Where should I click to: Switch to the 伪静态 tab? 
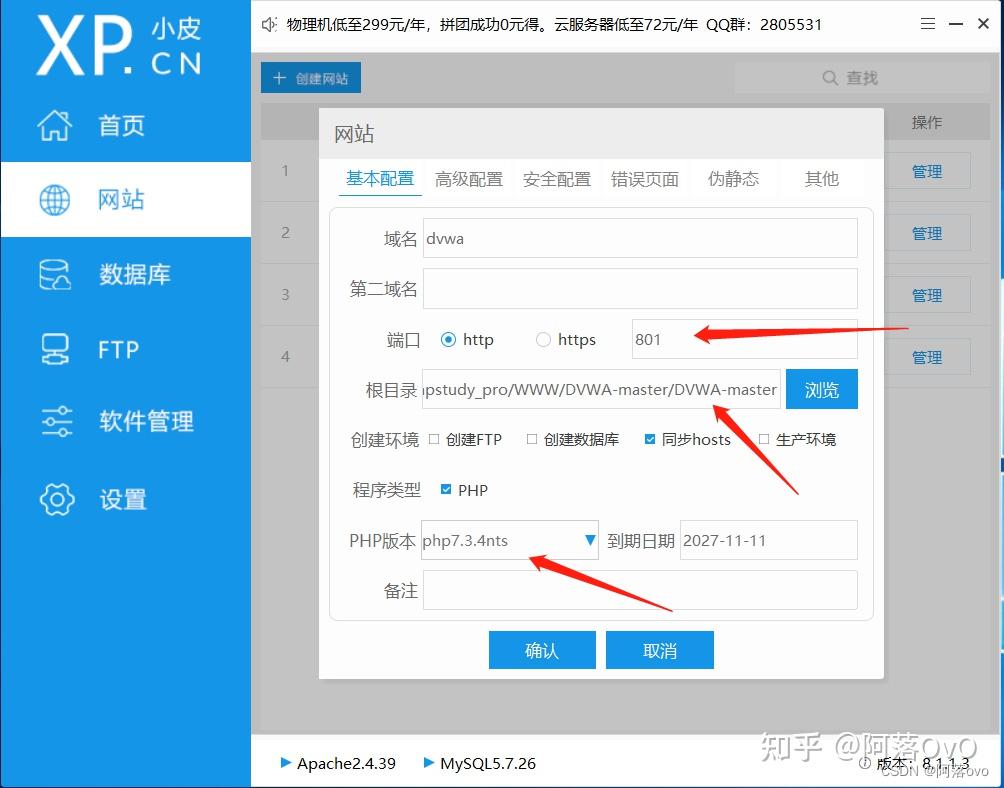(733, 179)
